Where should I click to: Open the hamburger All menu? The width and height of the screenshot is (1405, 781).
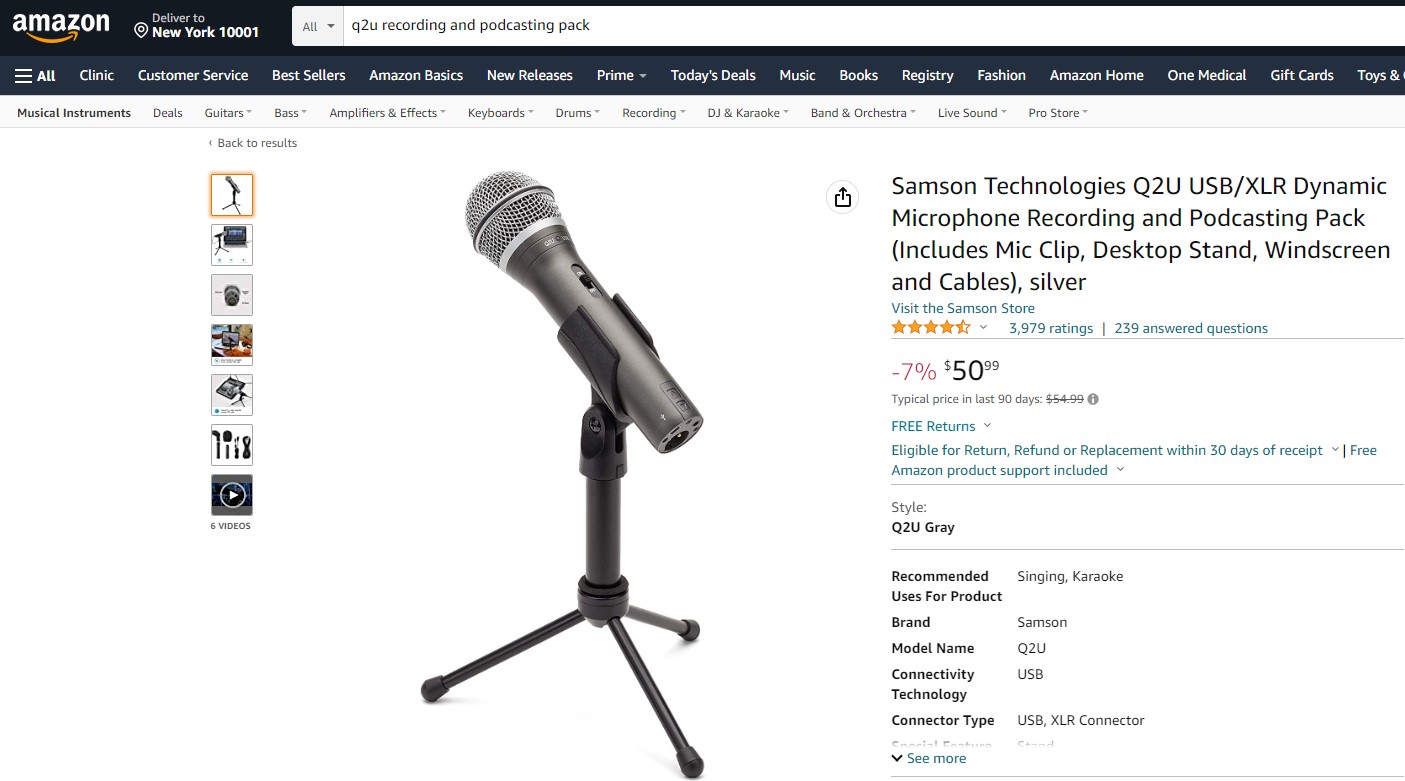[x=35, y=75]
